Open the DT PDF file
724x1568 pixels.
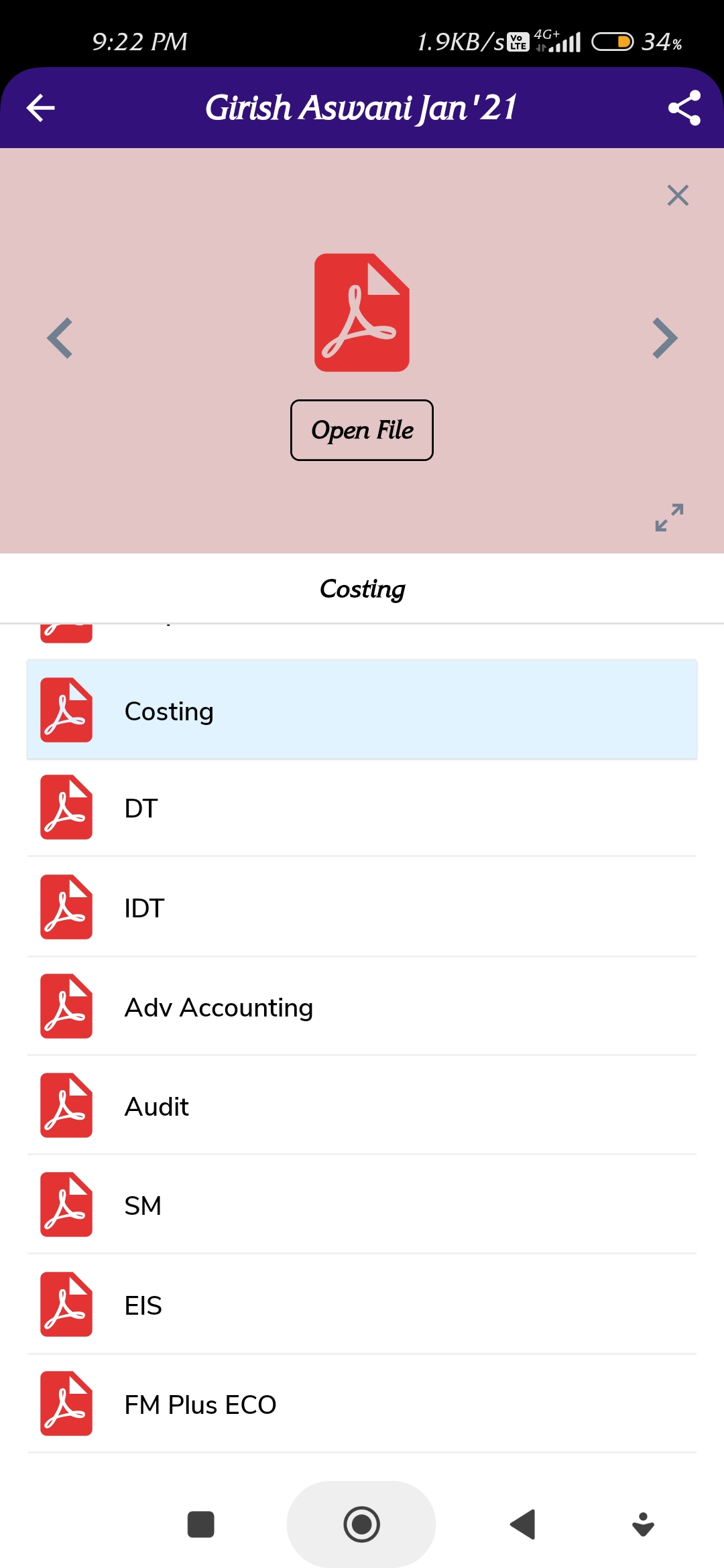pos(362,808)
